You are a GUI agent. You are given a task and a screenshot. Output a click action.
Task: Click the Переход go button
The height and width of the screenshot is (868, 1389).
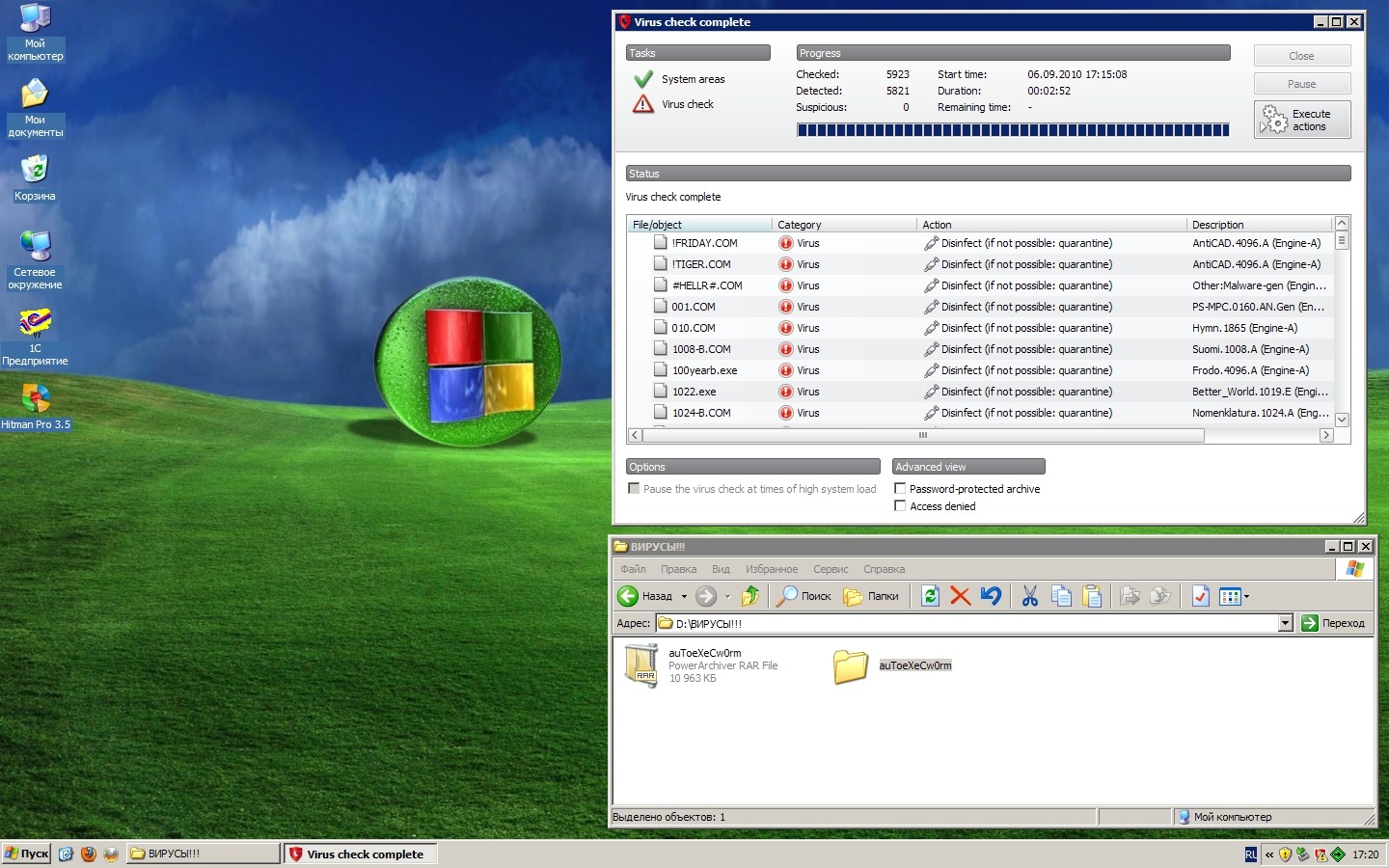click(x=1333, y=623)
